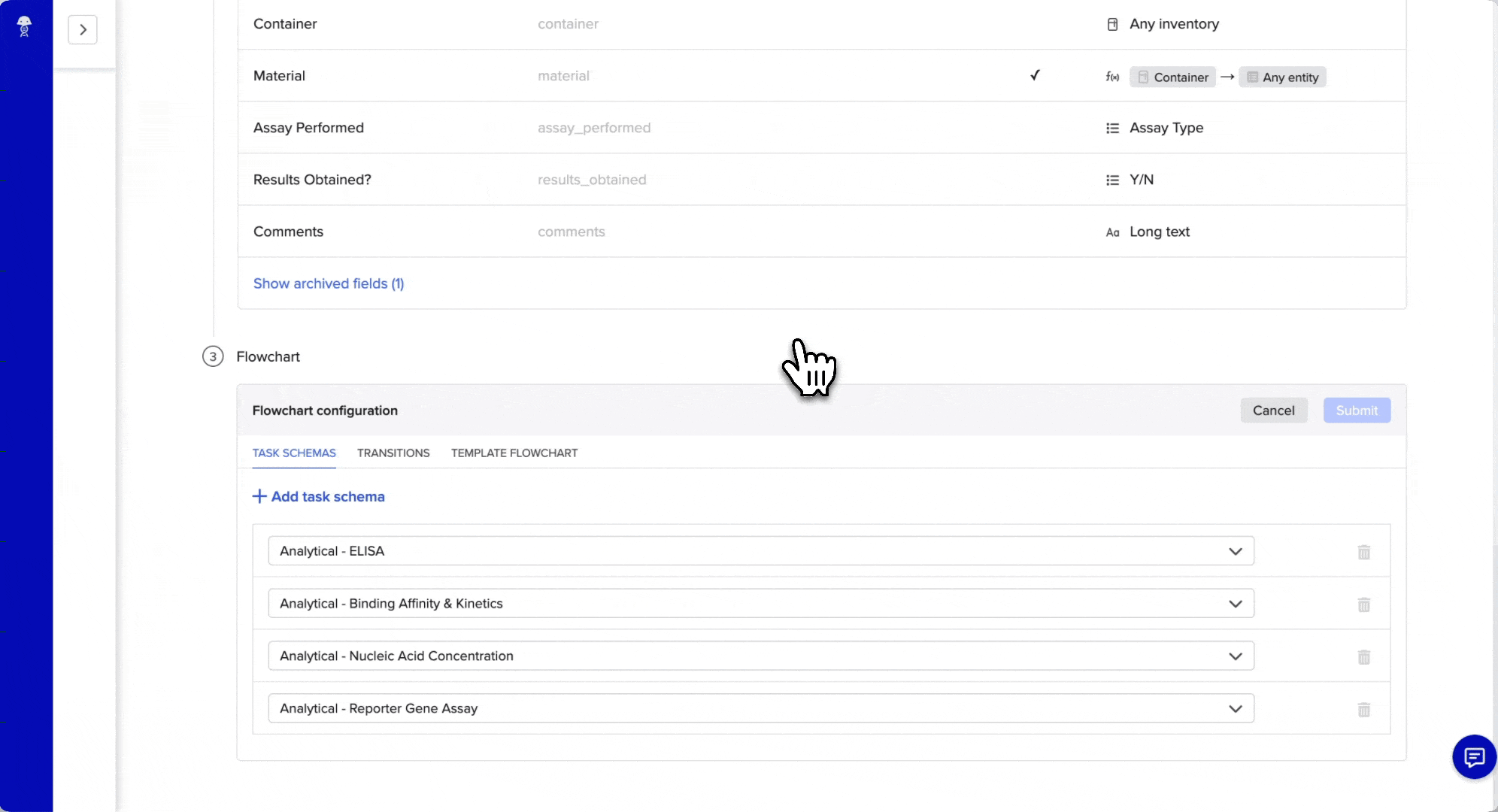Show archived fields

pyautogui.click(x=329, y=283)
